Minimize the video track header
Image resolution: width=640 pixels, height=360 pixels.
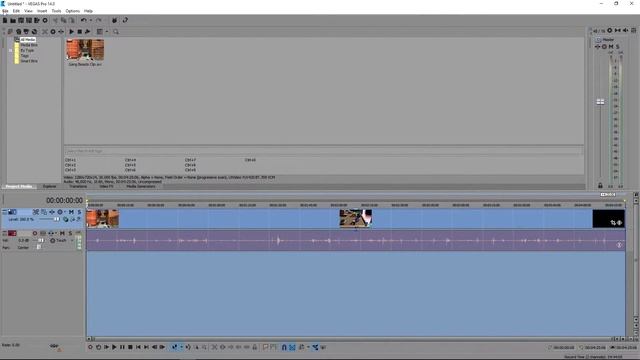4,211
